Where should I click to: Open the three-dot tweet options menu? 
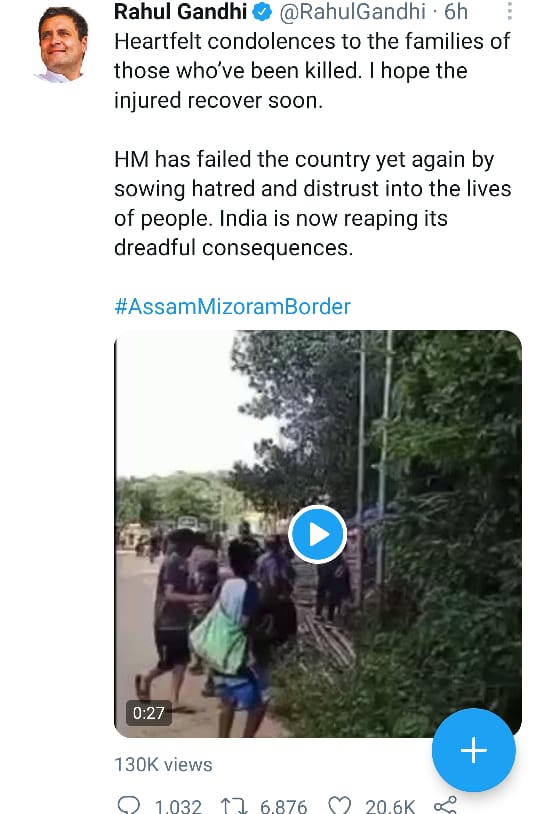510,11
